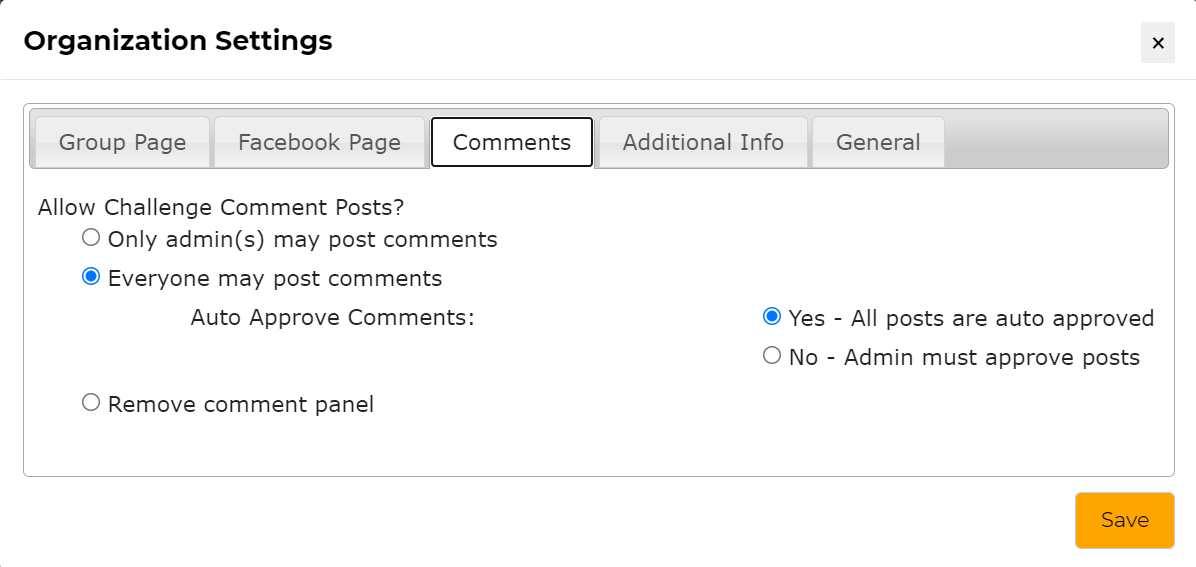This screenshot has width=1196, height=567.
Task: Click the 'Only admin(s) may post comments' label text
Action: [302, 240]
